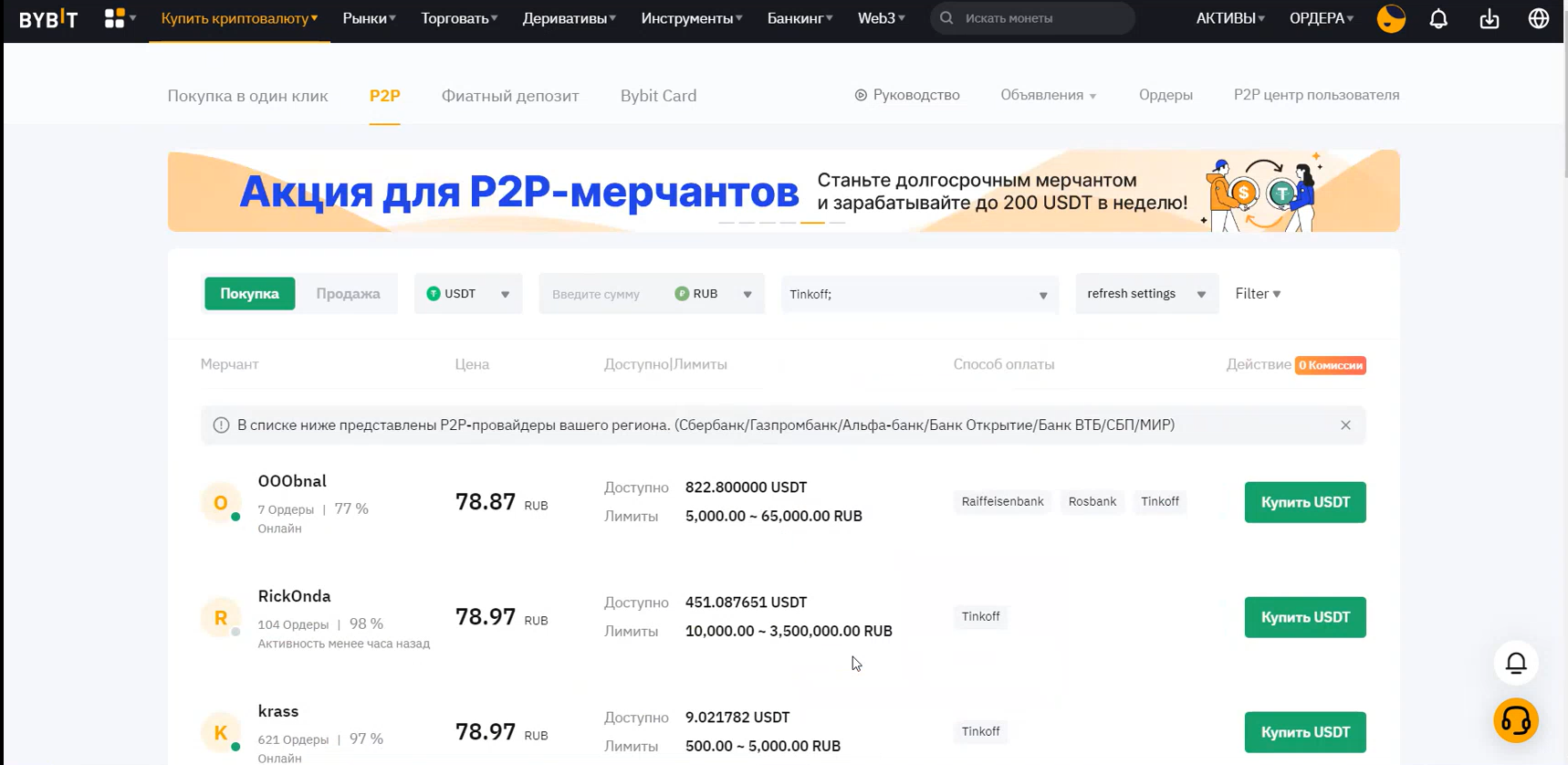The height and width of the screenshot is (765, 1568).
Task: Switch to Покупка в один клик tab
Action: [x=247, y=96]
